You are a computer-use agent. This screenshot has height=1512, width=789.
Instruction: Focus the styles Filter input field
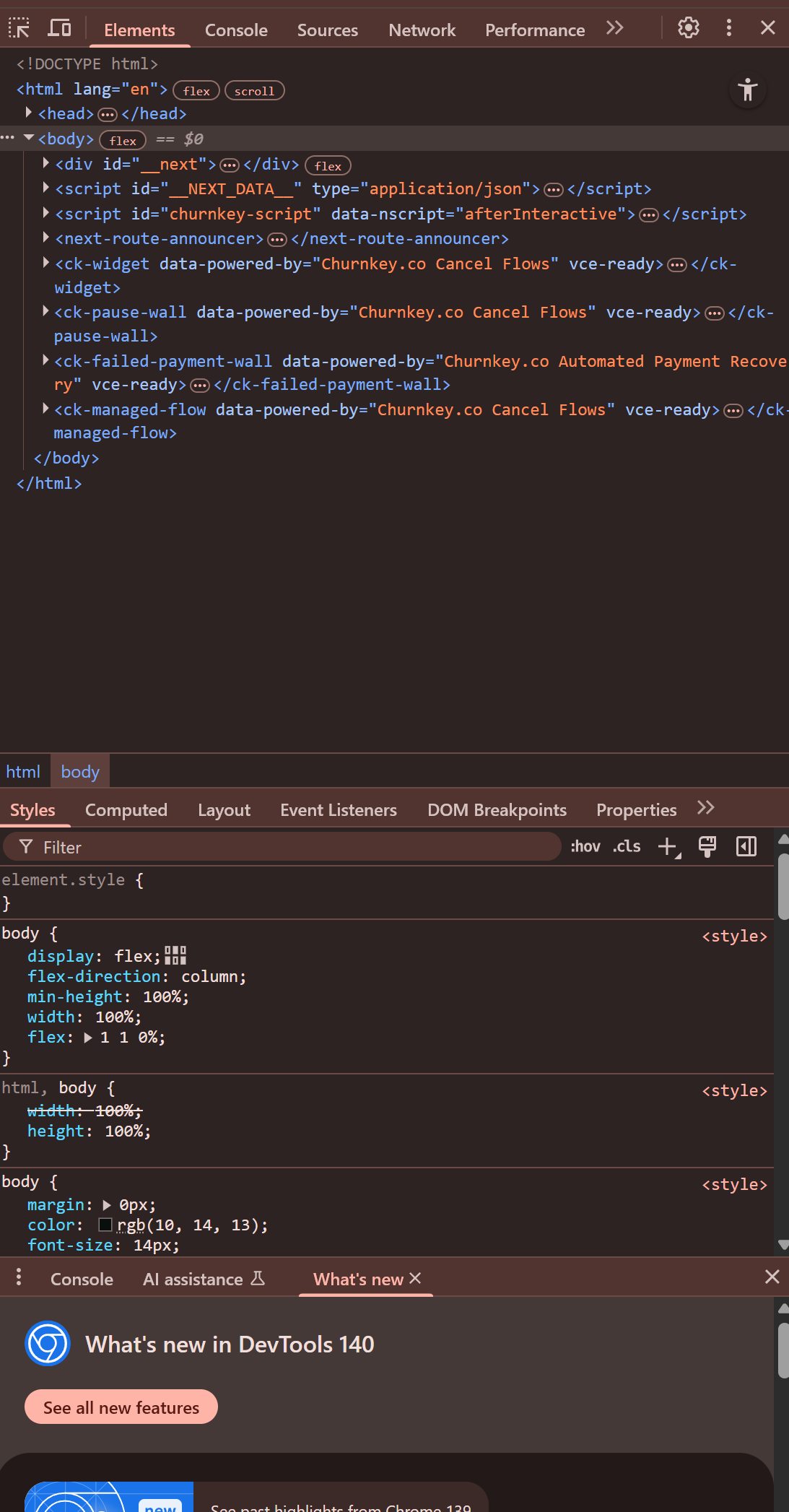coord(289,847)
